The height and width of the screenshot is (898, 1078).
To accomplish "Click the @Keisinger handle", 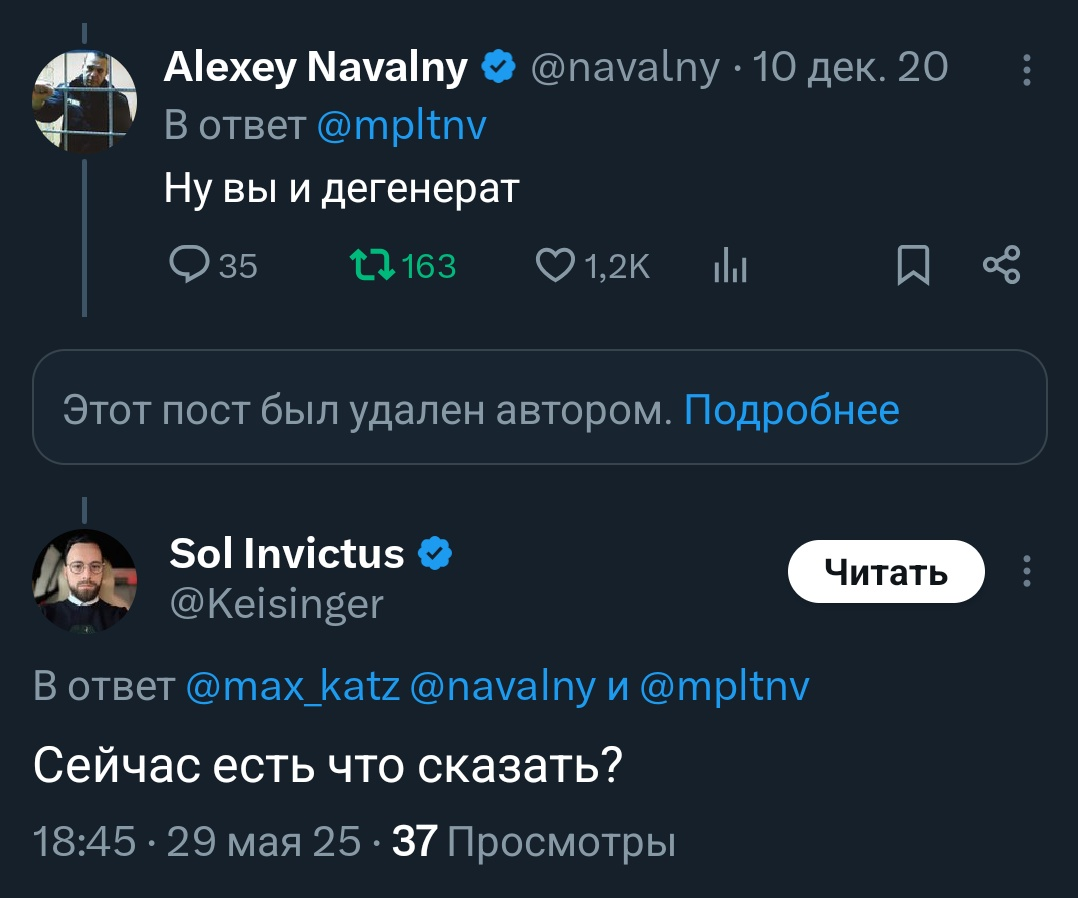I will click(x=276, y=603).
